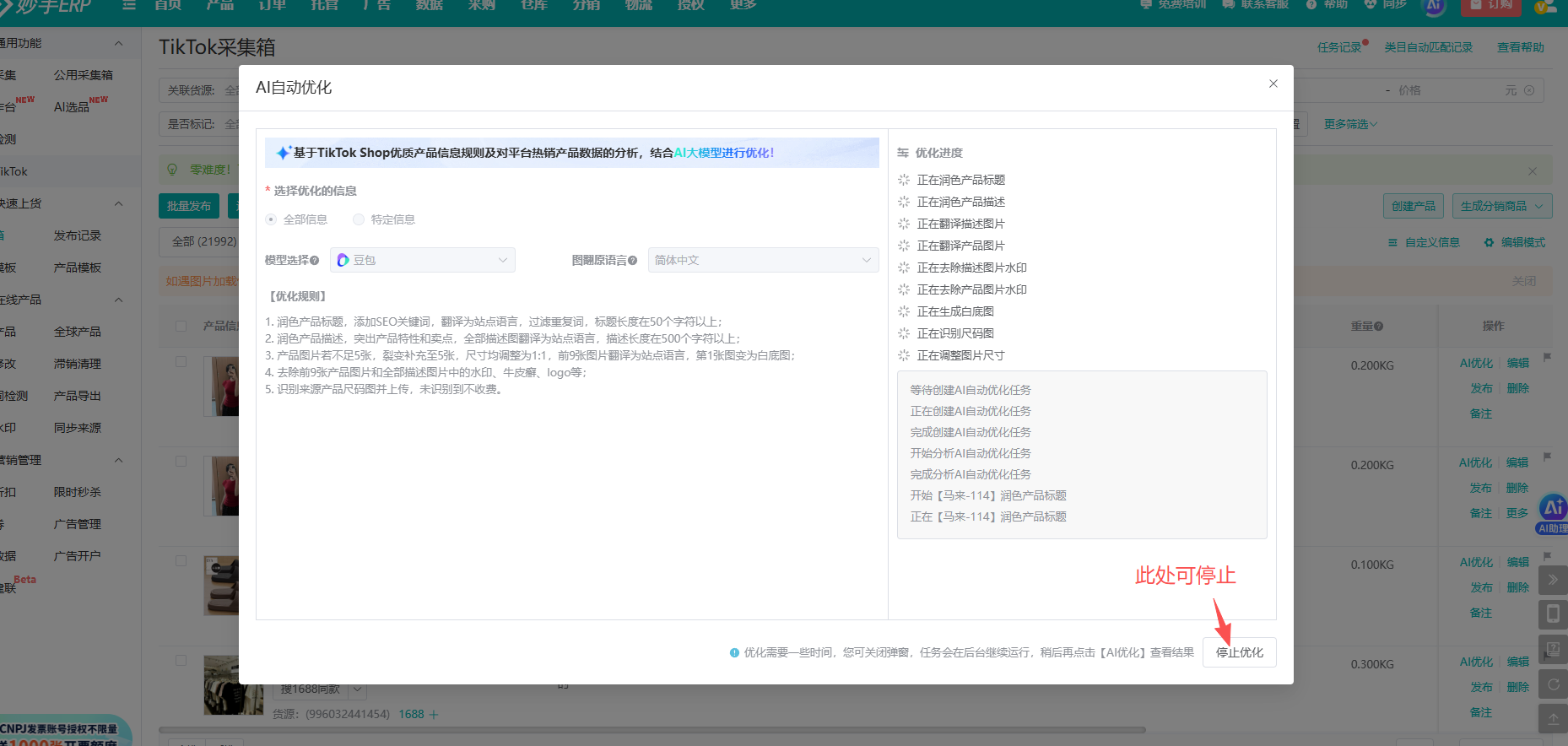Close the green tip banner with its X
This screenshot has height=746, width=1568.
coord(1533,171)
